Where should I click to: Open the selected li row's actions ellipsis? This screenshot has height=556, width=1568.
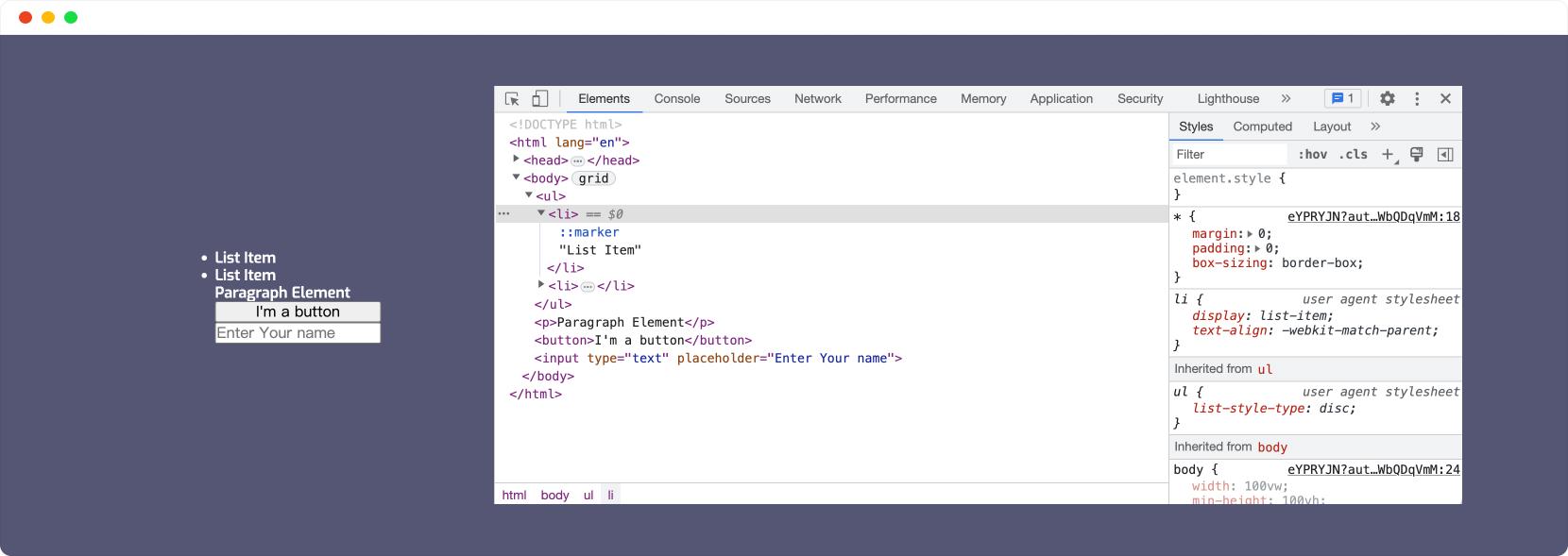coord(503,214)
